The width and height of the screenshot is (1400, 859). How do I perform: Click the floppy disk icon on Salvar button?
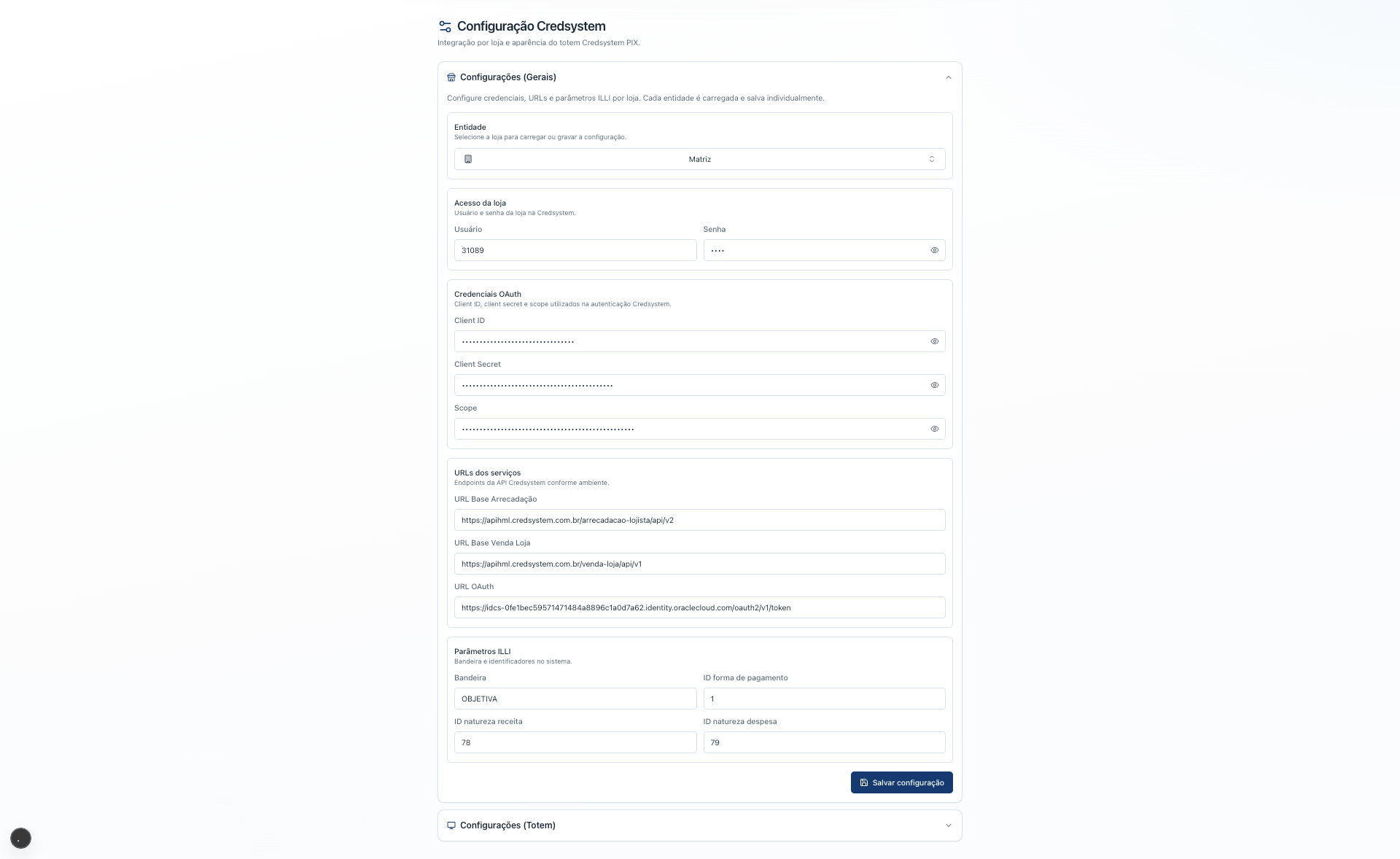(x=864, y=782)
